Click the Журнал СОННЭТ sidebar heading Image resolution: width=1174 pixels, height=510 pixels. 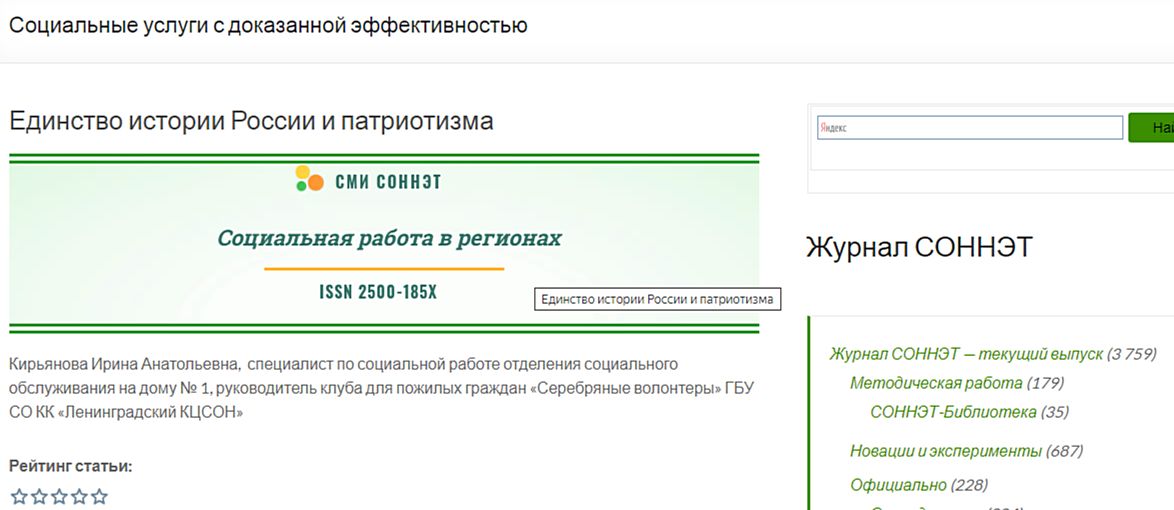coord(919,247)
